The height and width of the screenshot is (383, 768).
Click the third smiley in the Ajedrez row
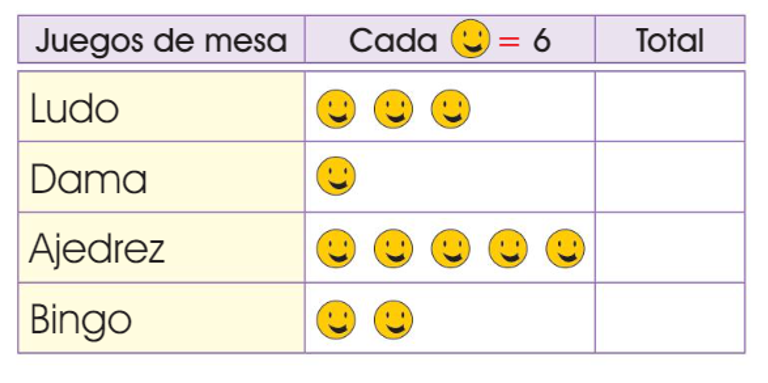coord(451,248)
